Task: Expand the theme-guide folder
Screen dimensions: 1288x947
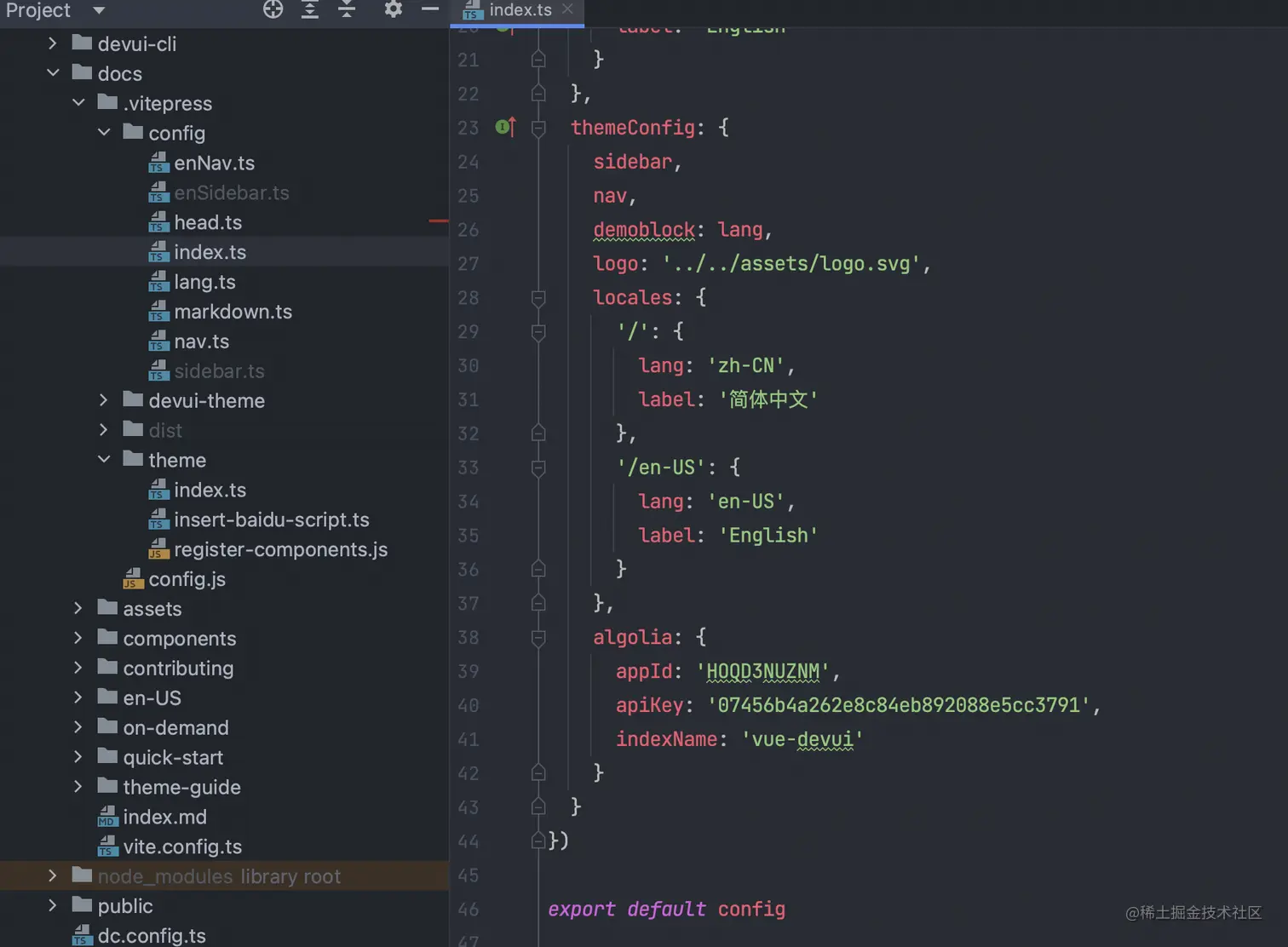Action: point(78,787)
